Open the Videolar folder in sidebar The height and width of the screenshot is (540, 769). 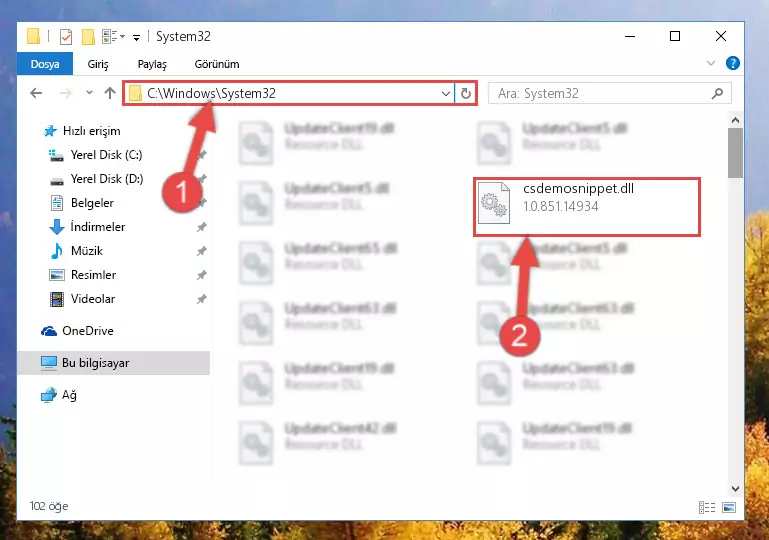pos(93,299)
